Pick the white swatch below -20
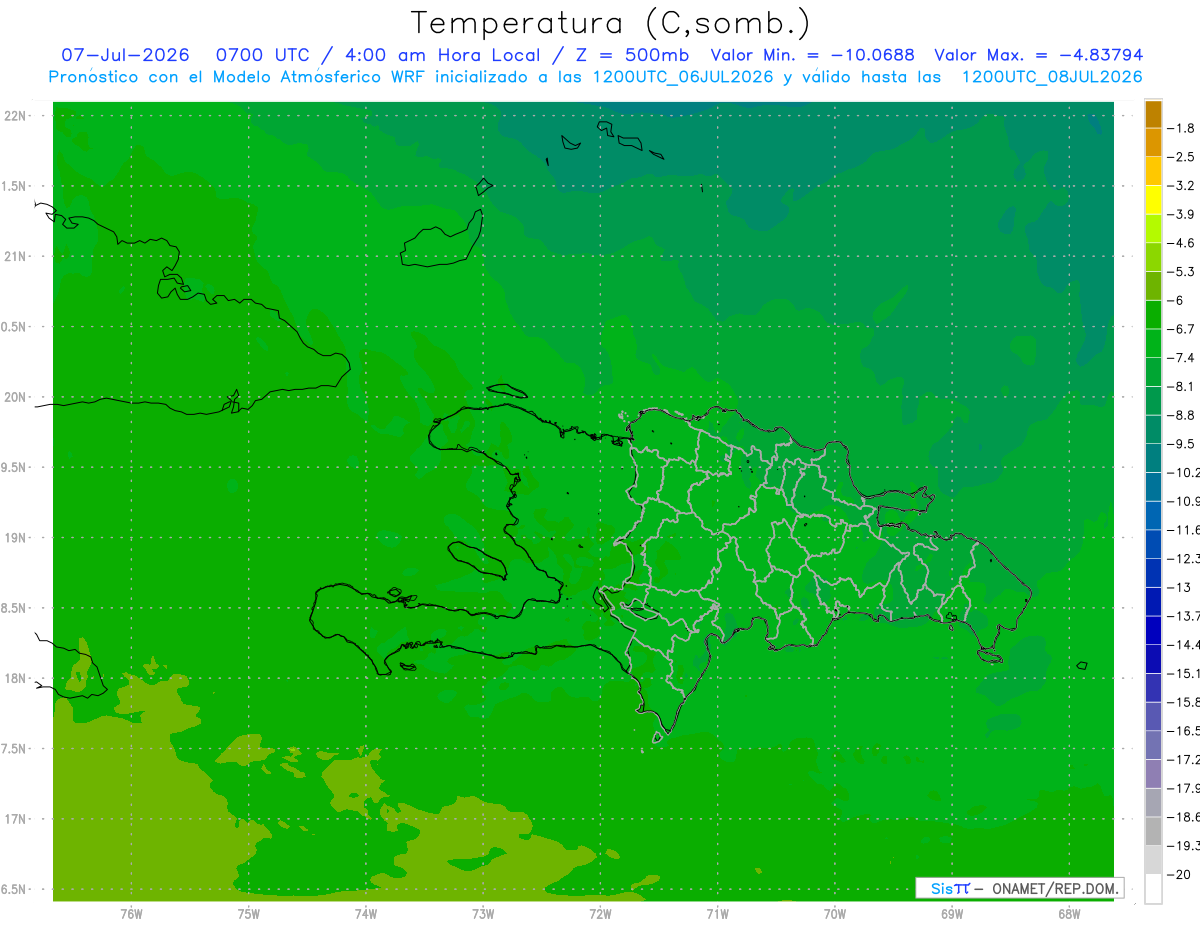The image size is (1200, 927). pyautogui.click(x=1153, y=888)
